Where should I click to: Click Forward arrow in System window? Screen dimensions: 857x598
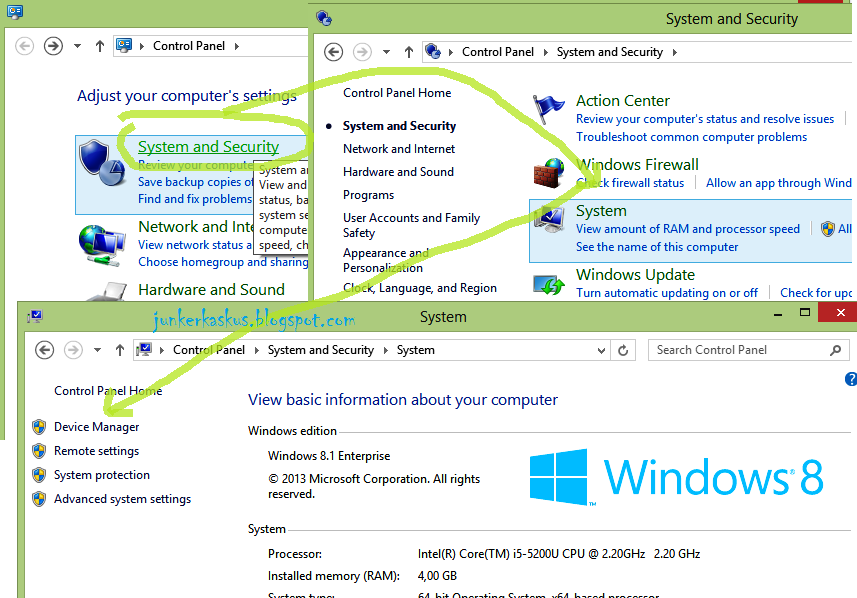click(x=73, y=350)
